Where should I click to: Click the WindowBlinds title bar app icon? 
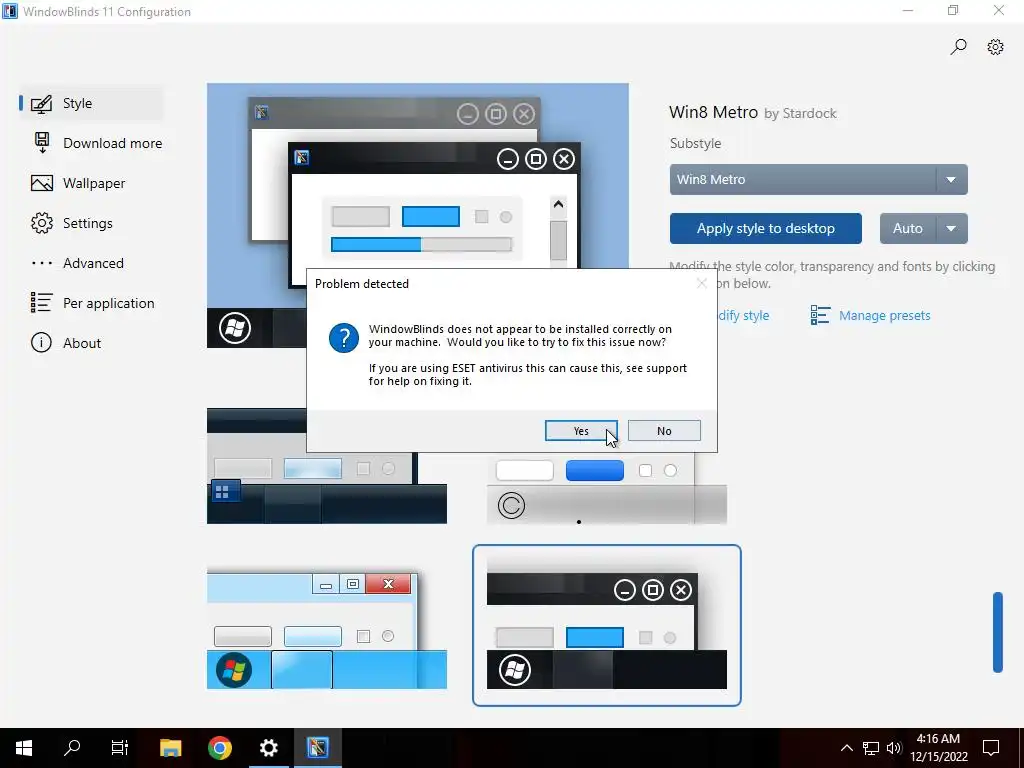coord(10,11)
